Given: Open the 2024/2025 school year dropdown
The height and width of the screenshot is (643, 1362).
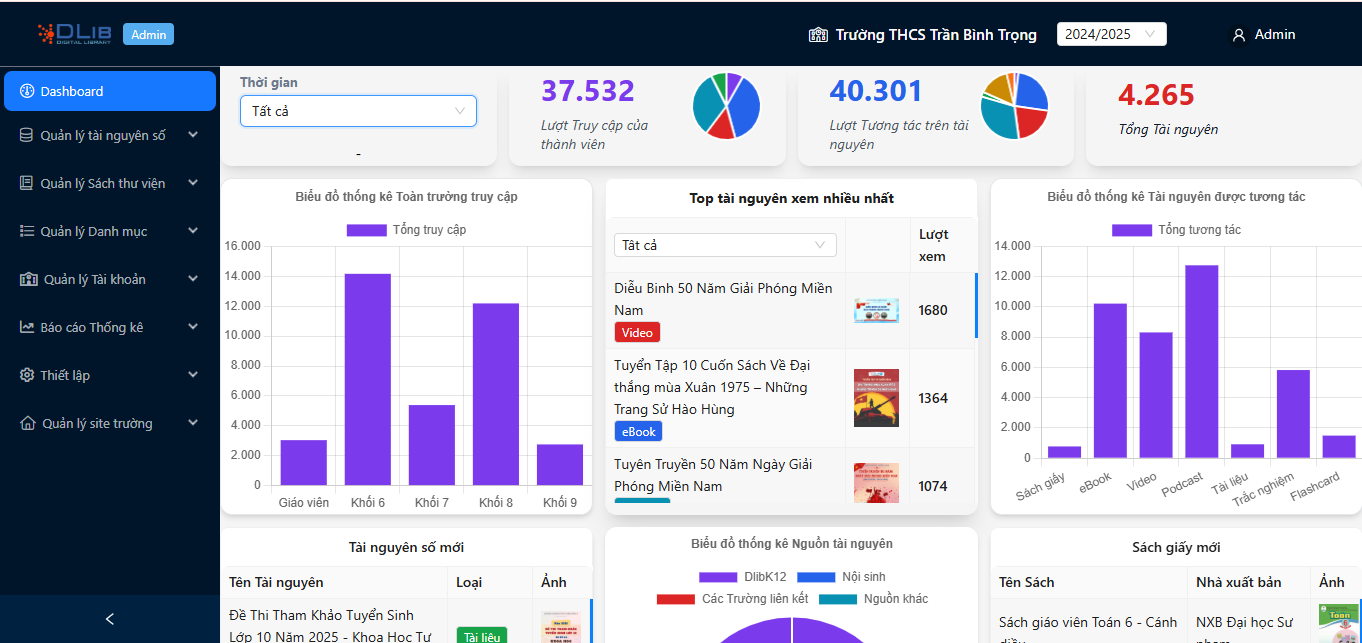Looking at the screenshot, I should [1111, 34].
